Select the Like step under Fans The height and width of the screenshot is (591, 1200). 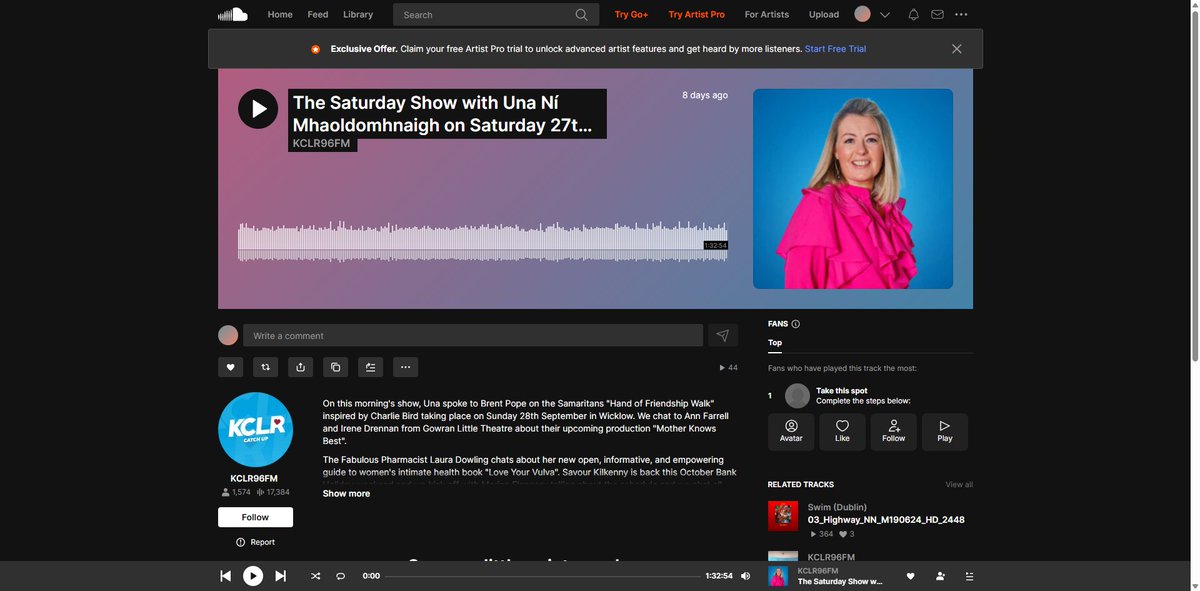842,432
